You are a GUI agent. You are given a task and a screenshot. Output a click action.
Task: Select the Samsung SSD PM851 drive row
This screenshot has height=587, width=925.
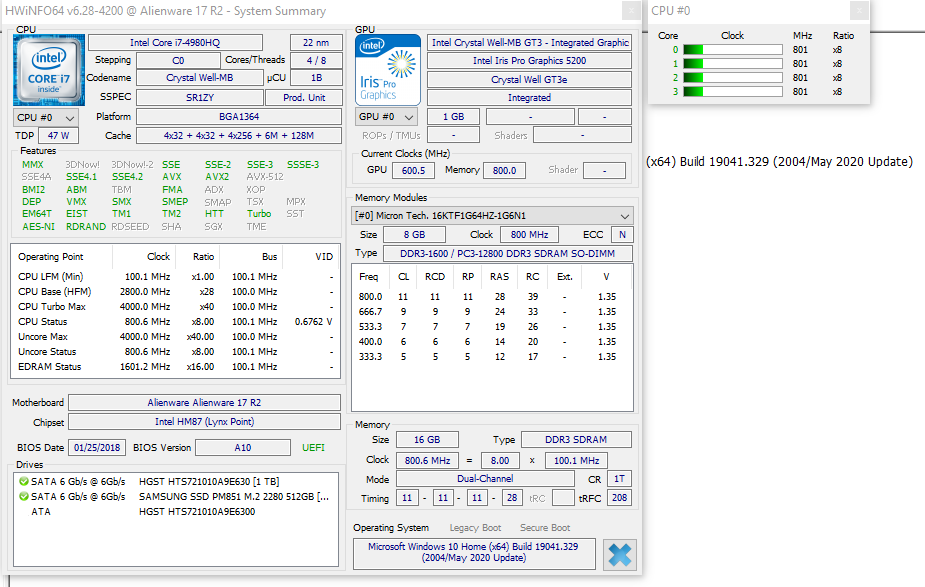coord(176,497)
